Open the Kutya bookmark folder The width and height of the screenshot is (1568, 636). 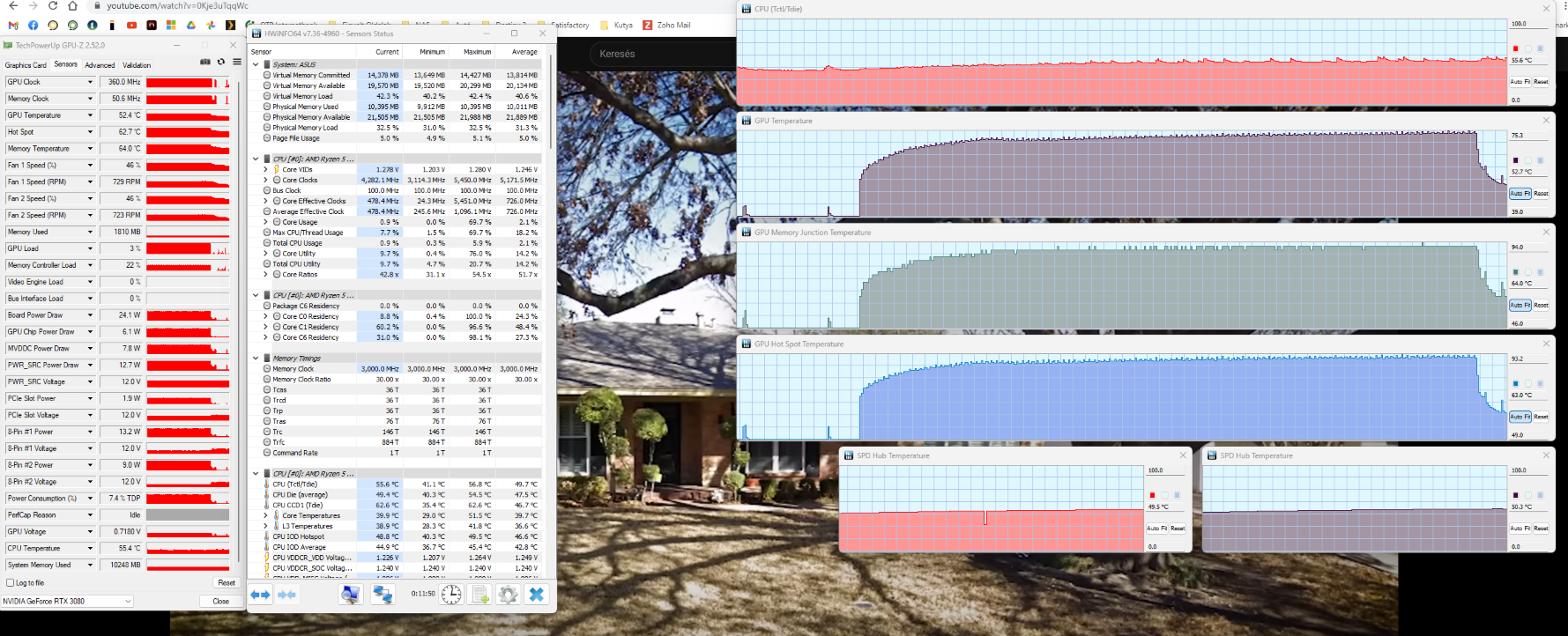click(617, 26)
